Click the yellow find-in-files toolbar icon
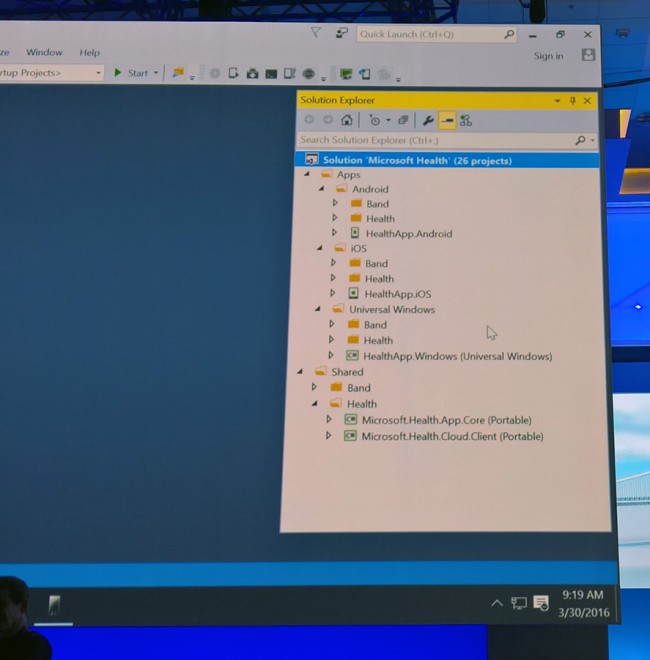This screenshot has height=660, width=650. pos(178,73)
